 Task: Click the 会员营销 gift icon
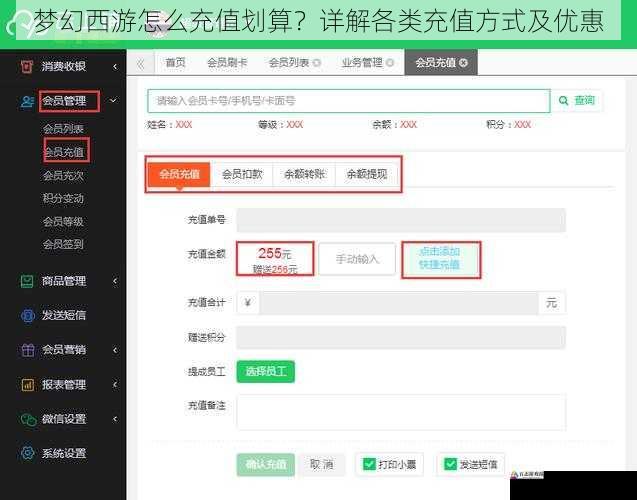[28, 350]
